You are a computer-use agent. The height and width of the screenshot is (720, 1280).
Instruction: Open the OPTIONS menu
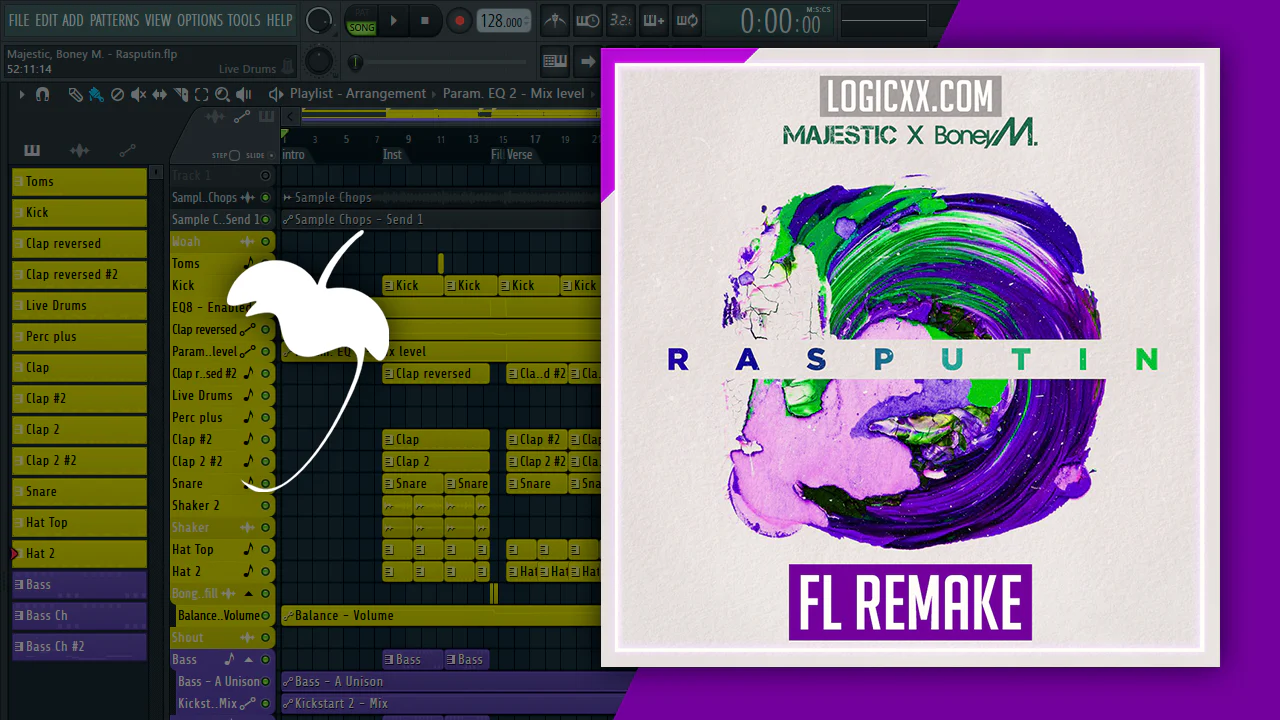click(200, 20)
